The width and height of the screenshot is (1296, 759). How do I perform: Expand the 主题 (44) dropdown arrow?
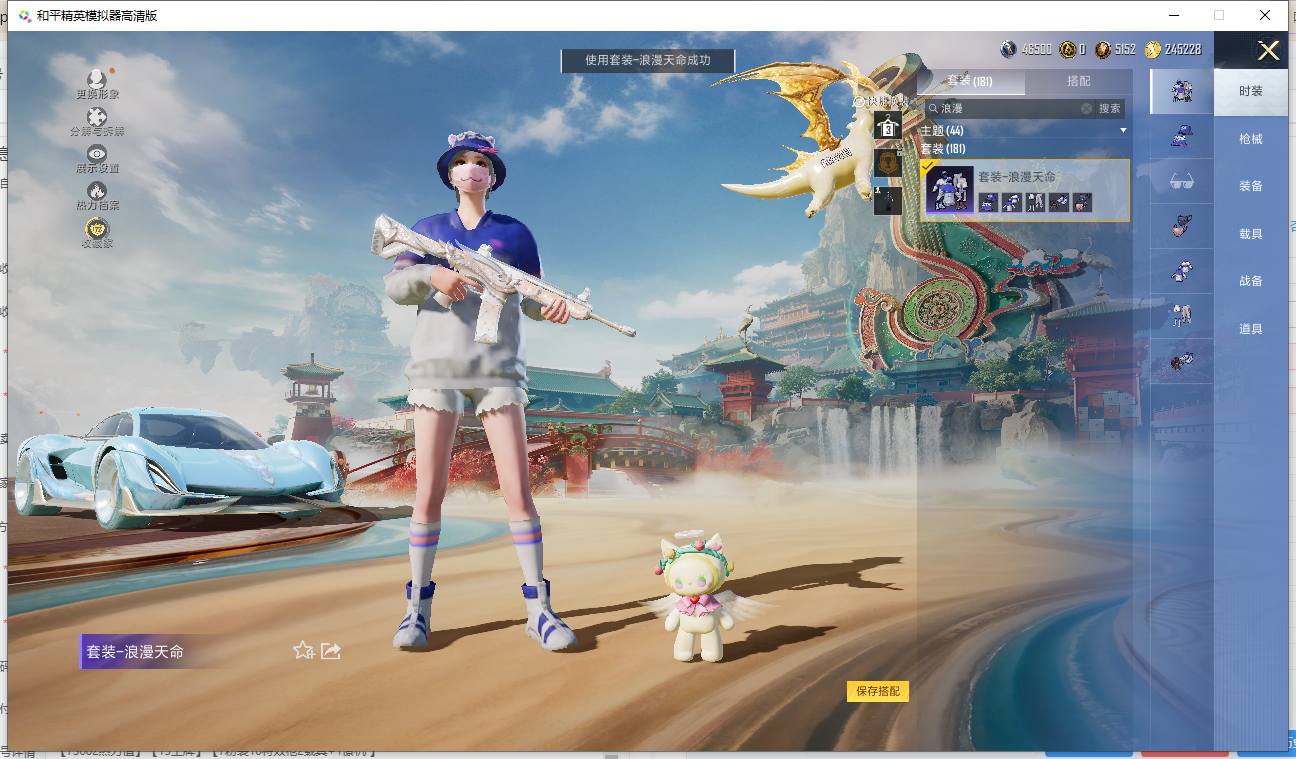point(1123,131)
